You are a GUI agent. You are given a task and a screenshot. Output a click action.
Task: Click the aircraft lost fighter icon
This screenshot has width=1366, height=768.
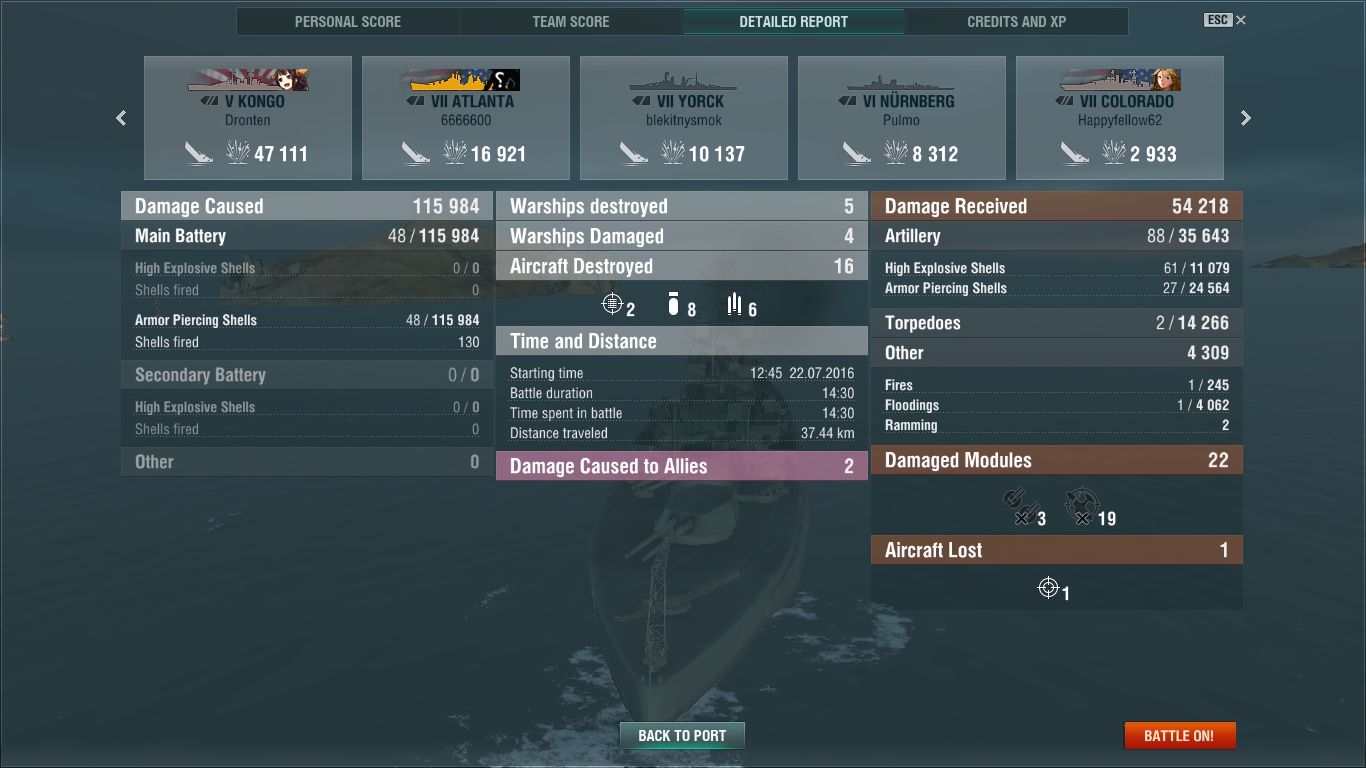click(1048, 587)
